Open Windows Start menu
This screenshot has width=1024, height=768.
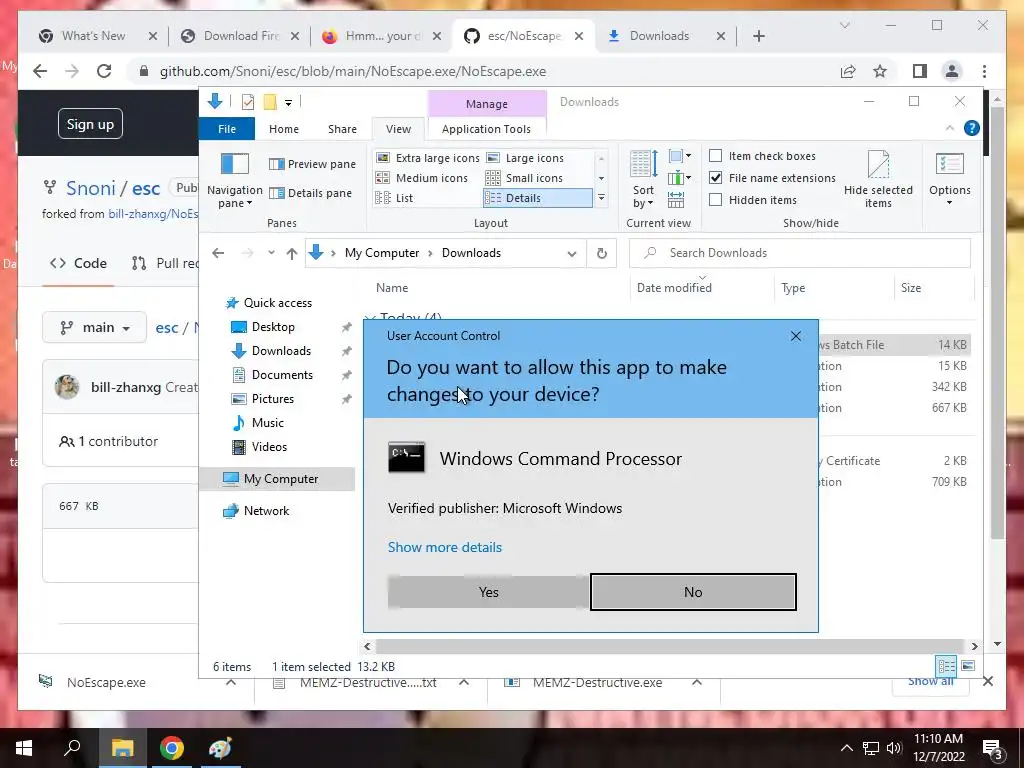[24, 748]
